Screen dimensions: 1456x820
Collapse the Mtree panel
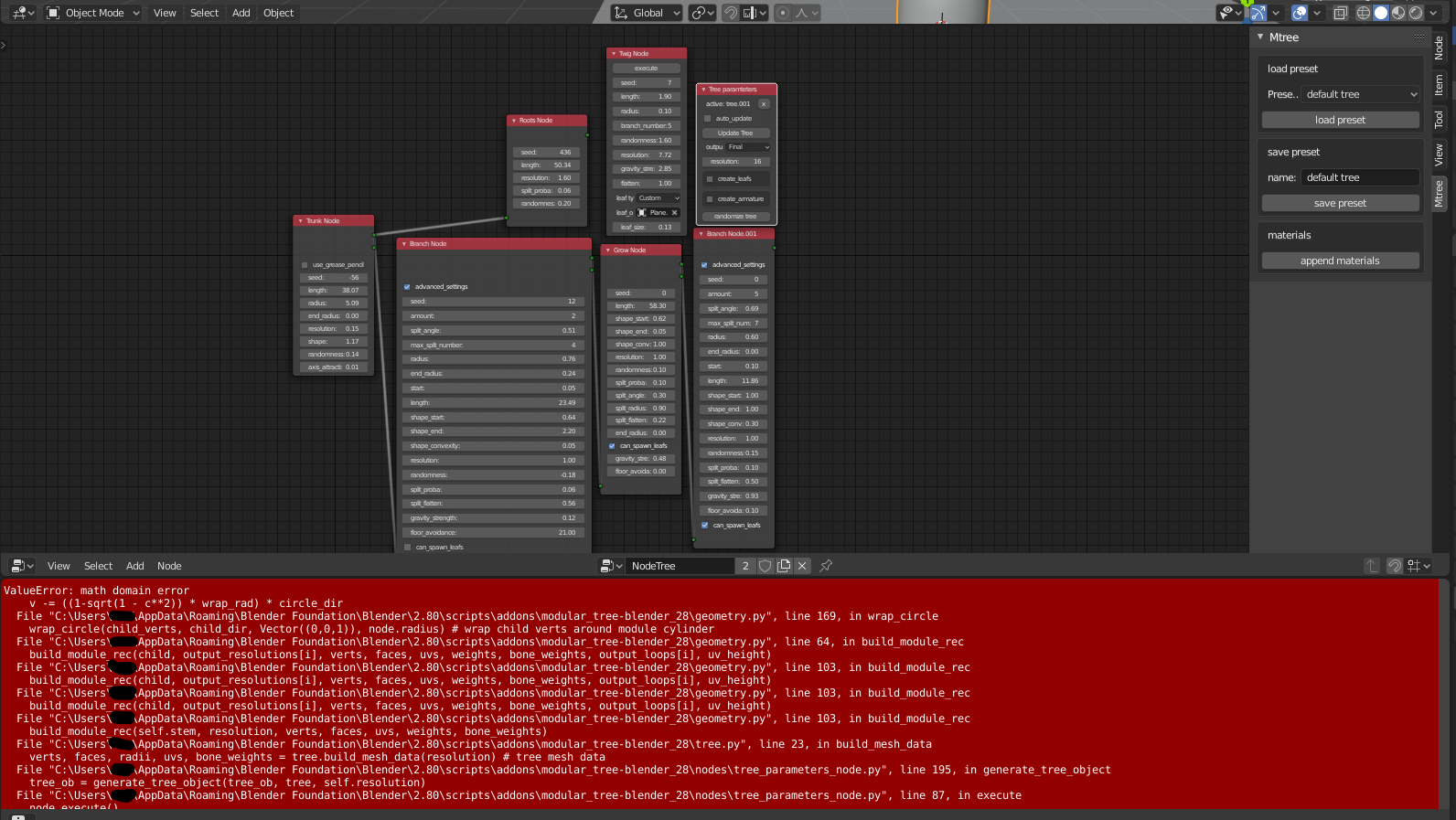[1260, 37]
